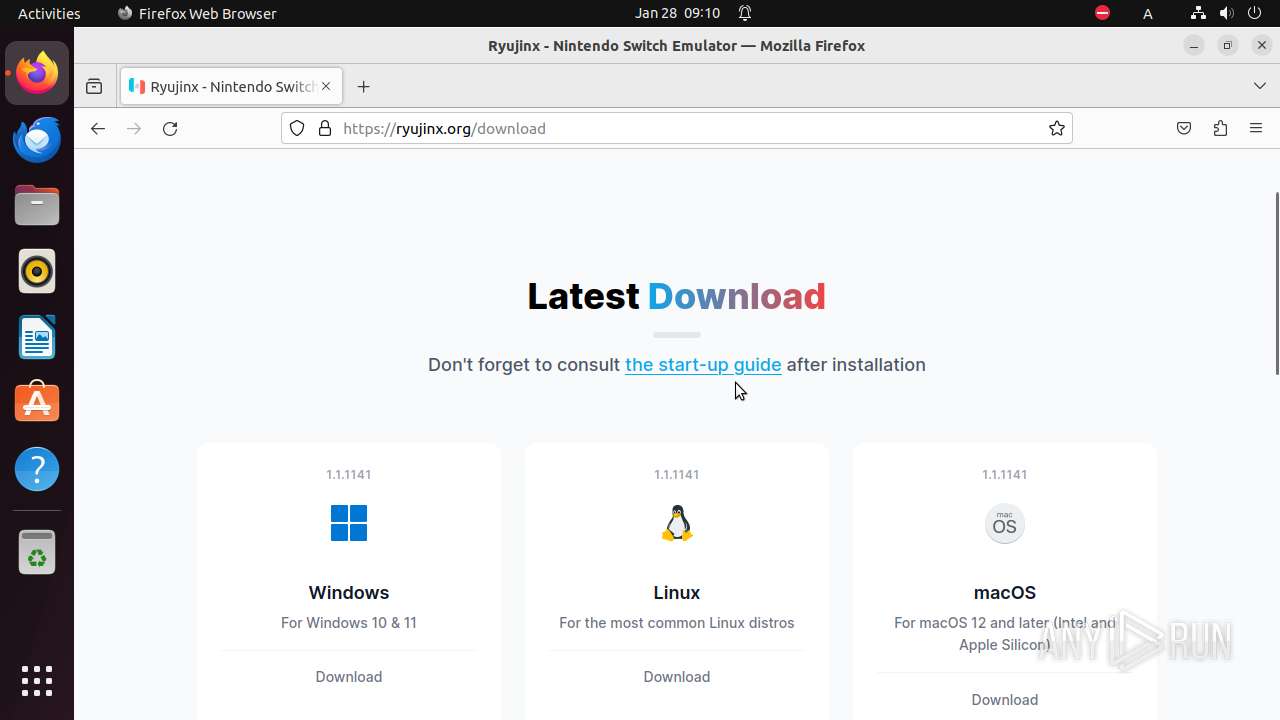Open the start-up guide link
Image resolution: width=1280 pixels, height=720 pixels.
pos(703,365)
